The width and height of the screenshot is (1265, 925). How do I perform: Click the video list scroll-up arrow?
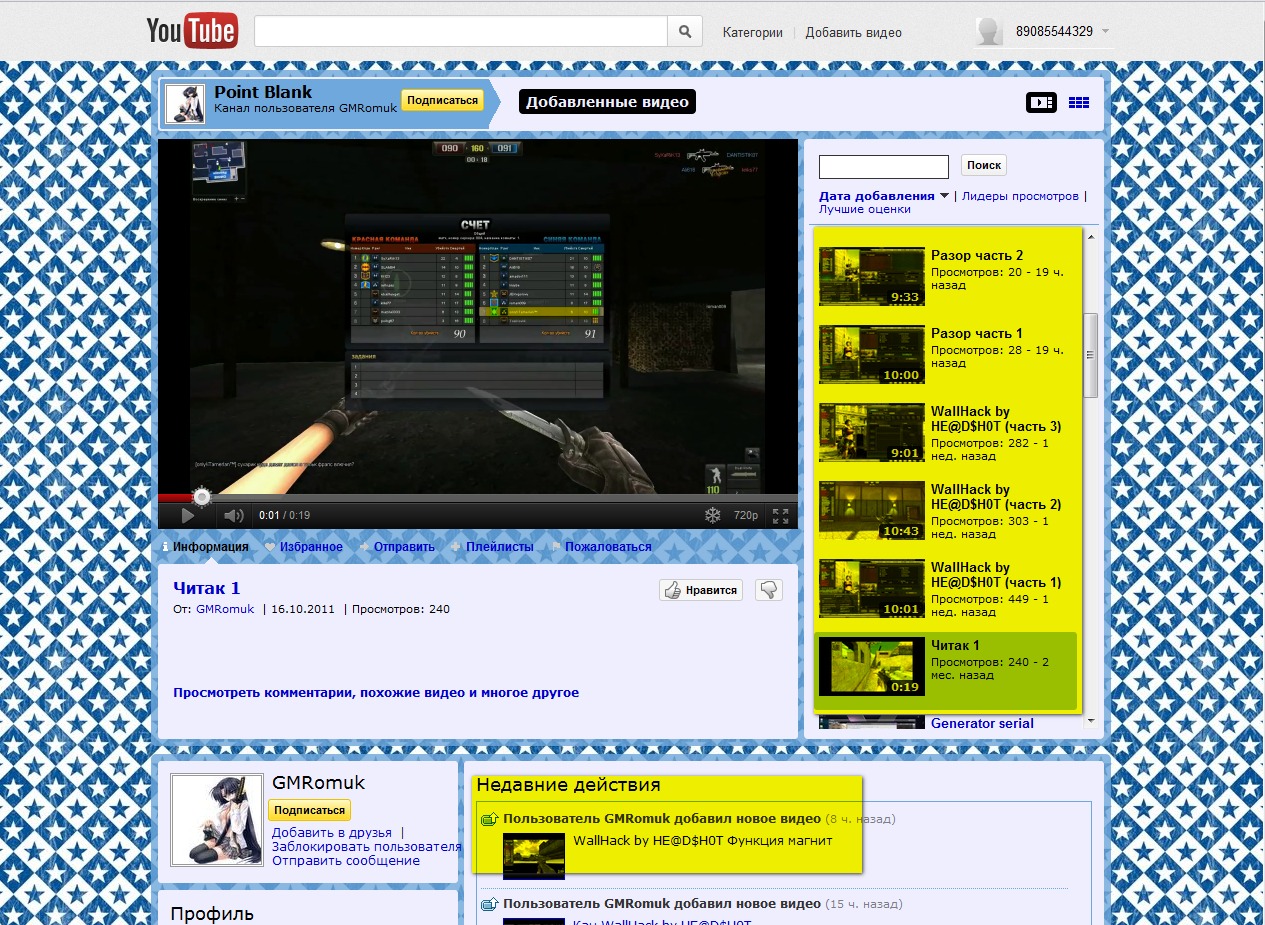pos(1091,237)
